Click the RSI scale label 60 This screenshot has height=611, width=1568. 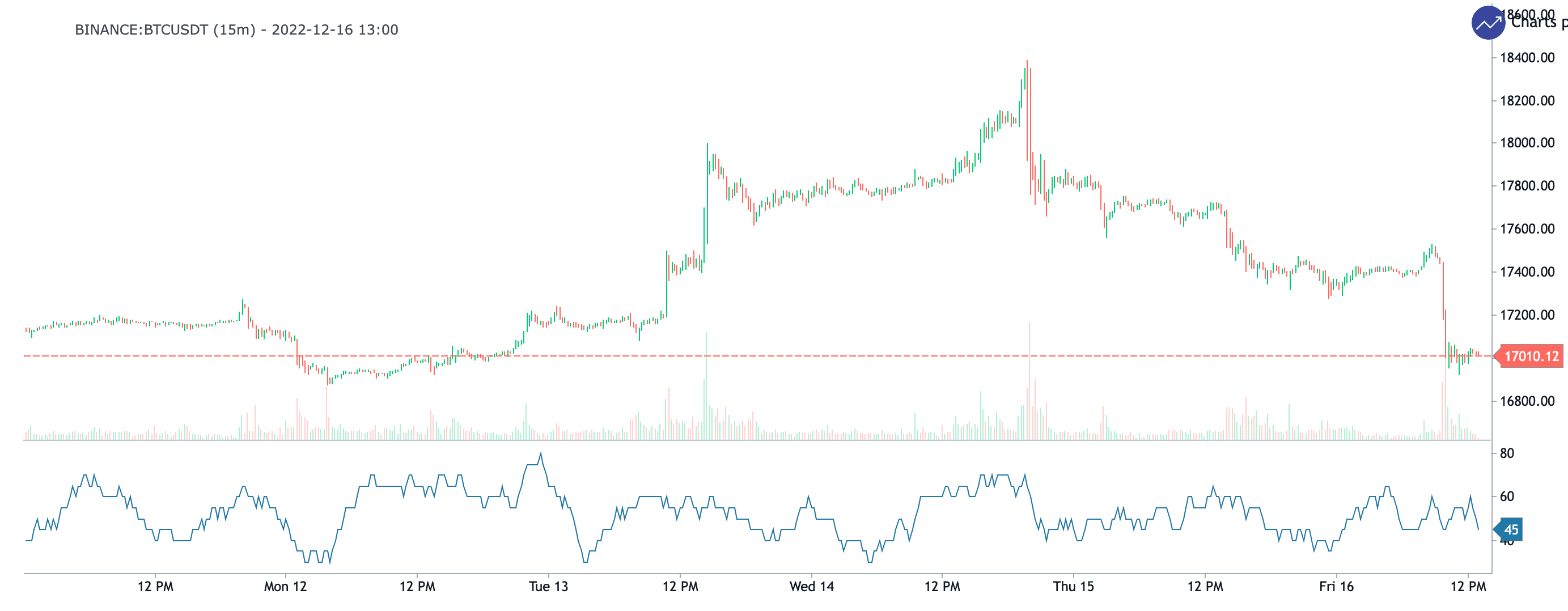pos(1507,497)
